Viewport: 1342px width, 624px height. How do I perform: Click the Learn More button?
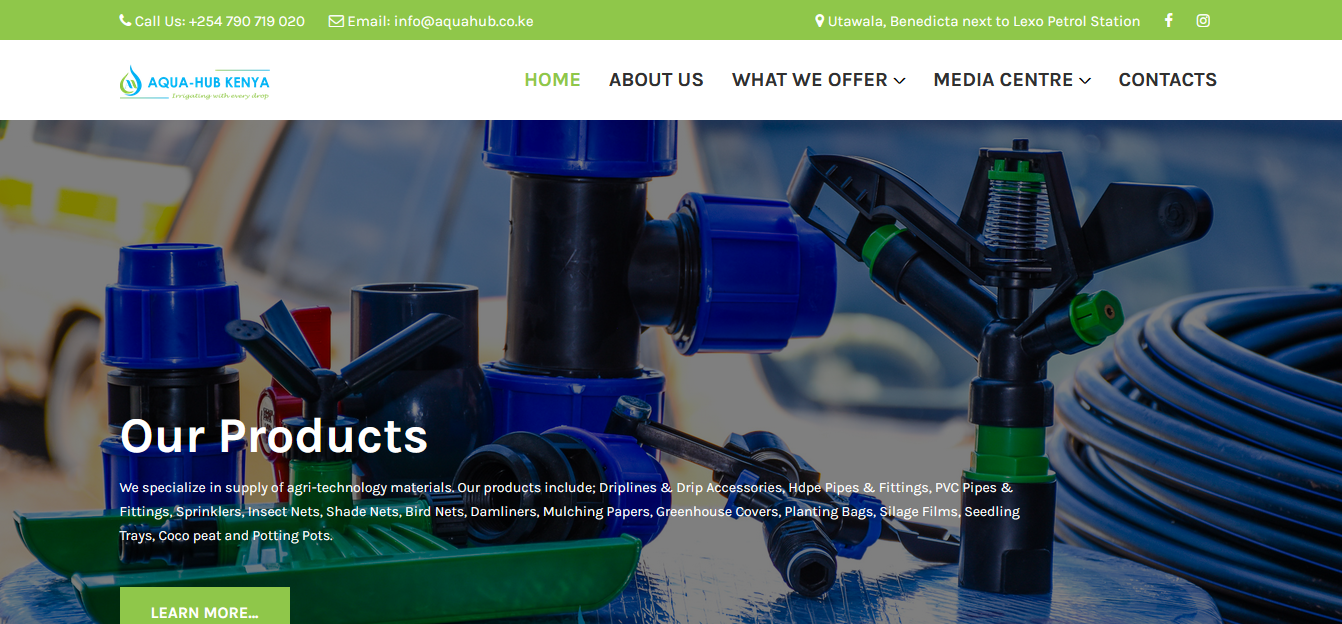click(205, 606)
